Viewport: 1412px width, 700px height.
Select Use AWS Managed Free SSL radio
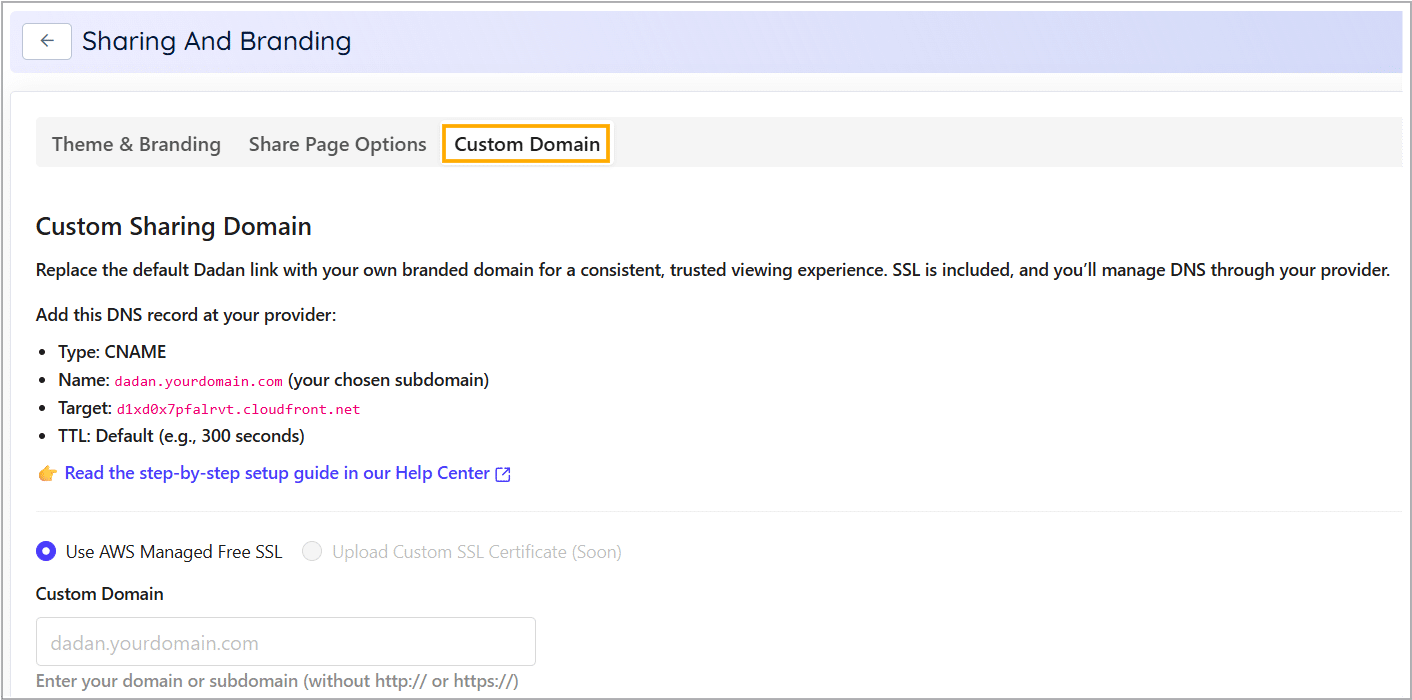[x=46, y=551]
